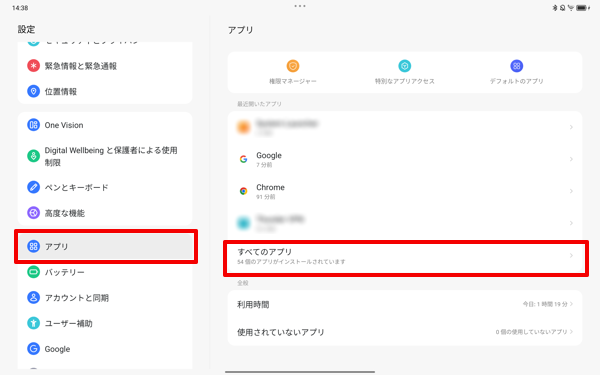
Task: Open 権限マネージャー orange shield icon
Action: point(293,66)
